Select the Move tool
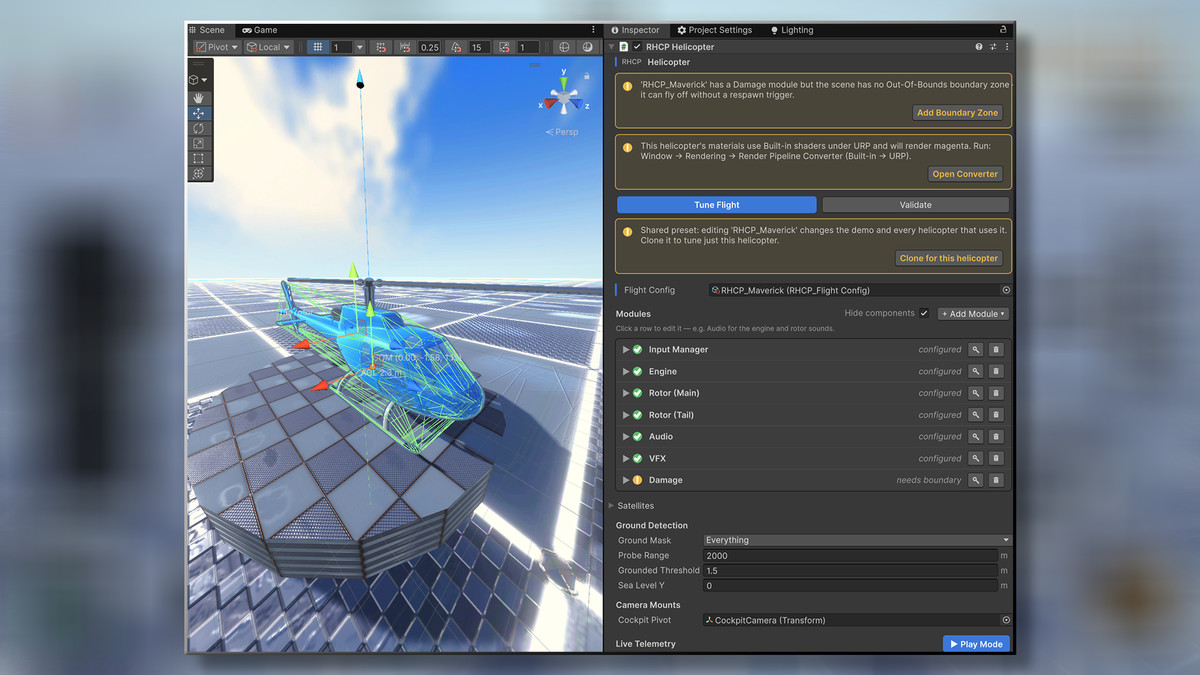Viewport: 1200px width, 675px height. (199, 113)
